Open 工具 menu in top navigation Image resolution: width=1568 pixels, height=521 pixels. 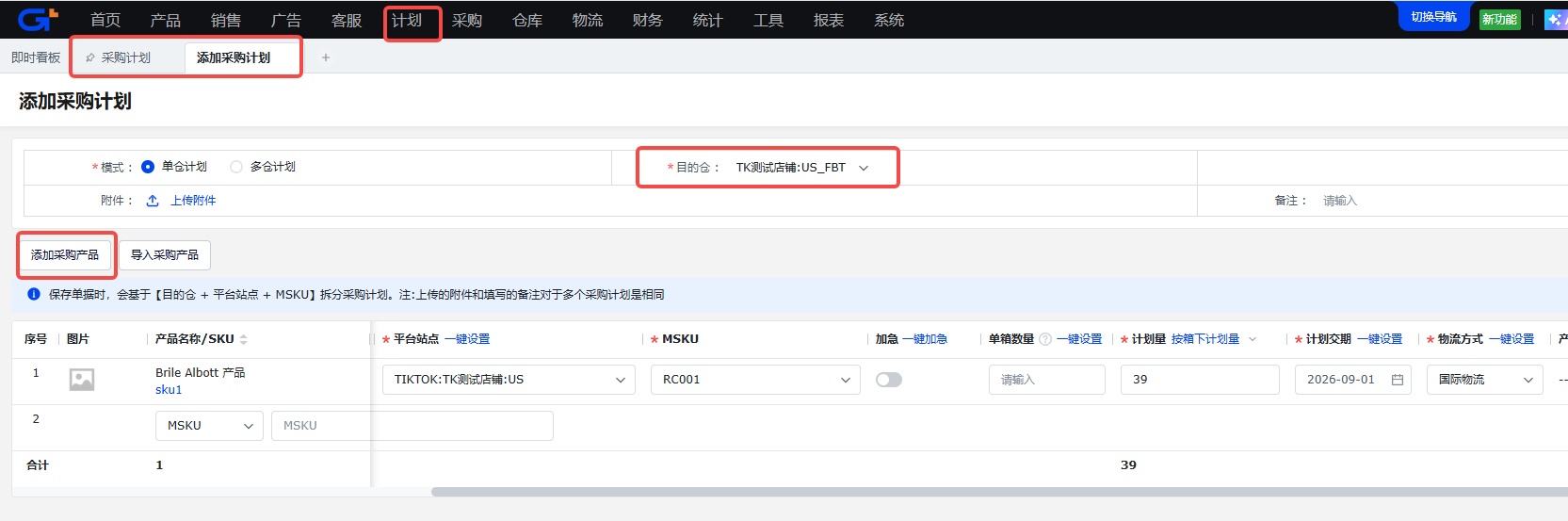(x=768, y=20)
